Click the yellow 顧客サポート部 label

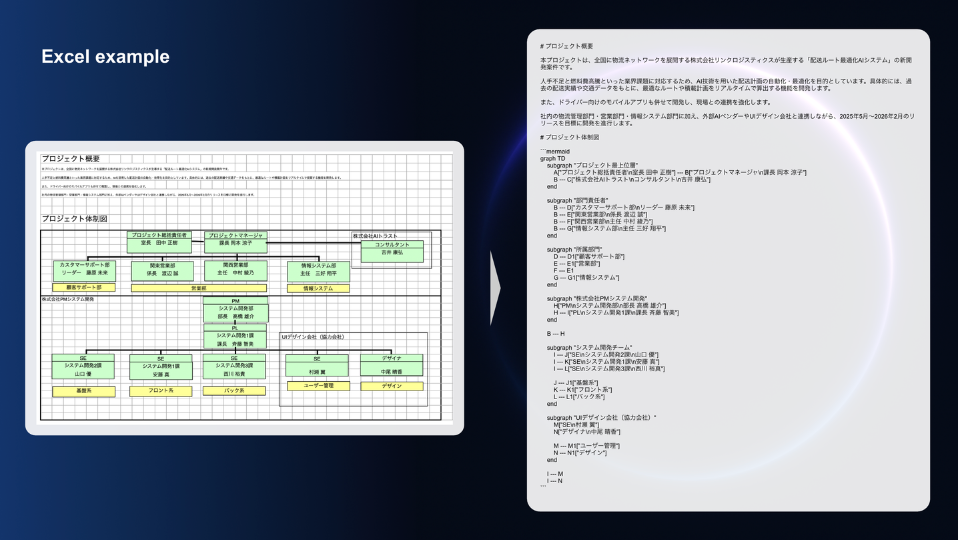[84, 288]
